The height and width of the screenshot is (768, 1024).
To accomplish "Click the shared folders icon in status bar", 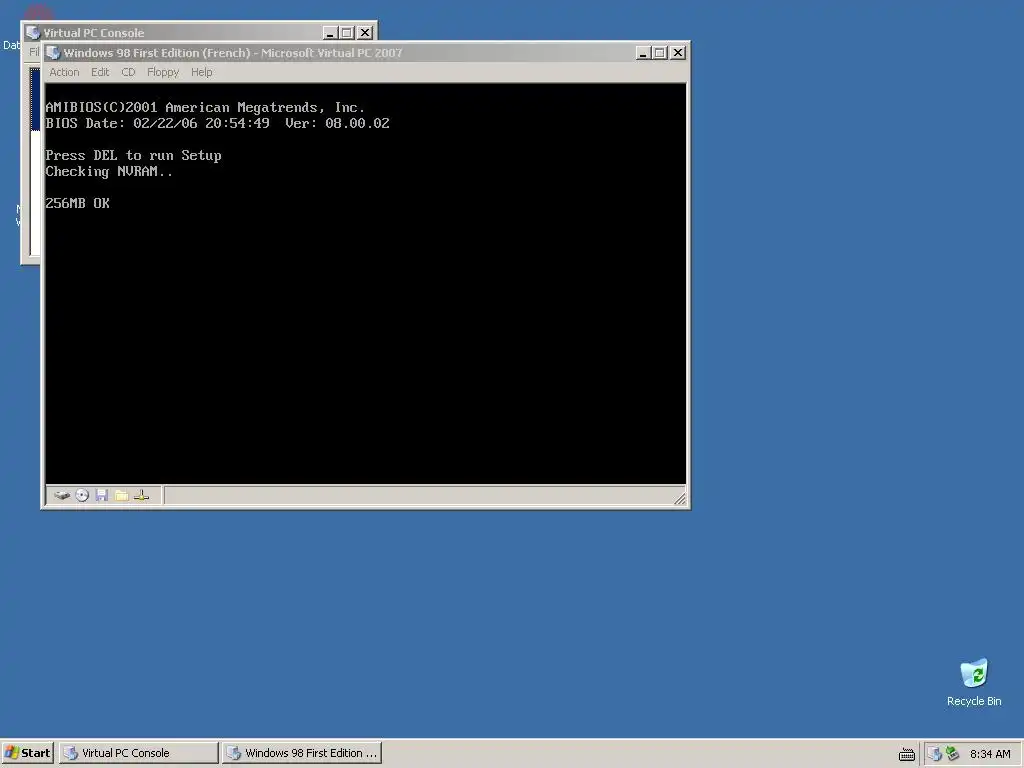I will pyautogui.click(x=121, y=495).
